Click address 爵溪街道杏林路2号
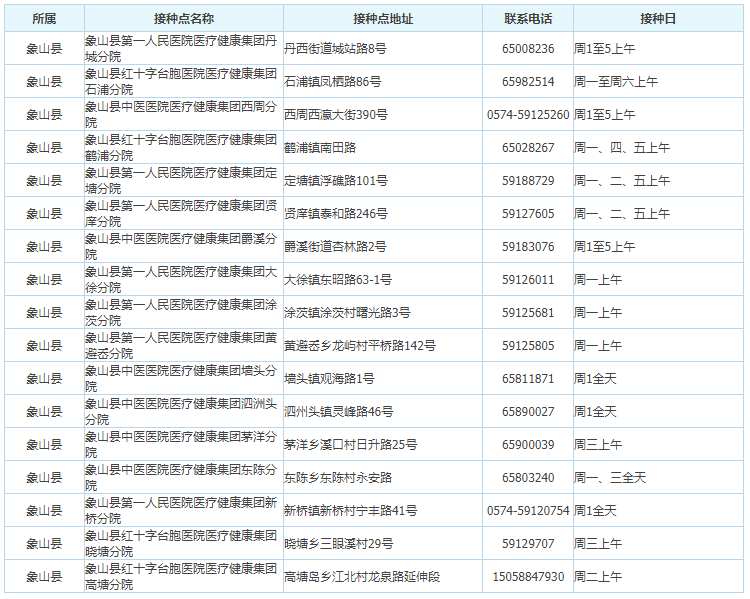Viewport: 750px width, 599px height. click(335, 247)
